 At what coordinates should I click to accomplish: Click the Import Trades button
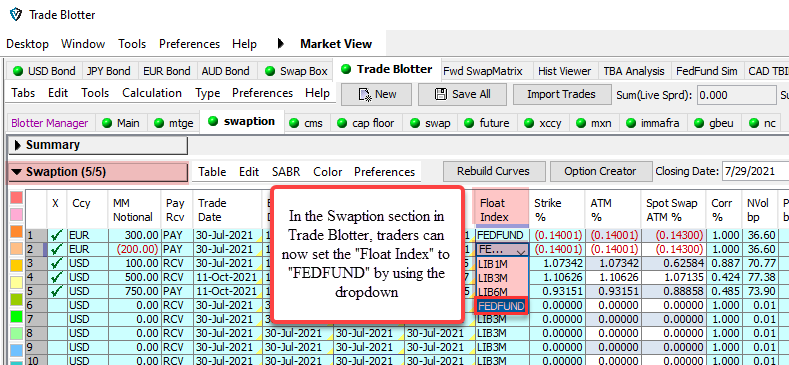coord(561,94)
